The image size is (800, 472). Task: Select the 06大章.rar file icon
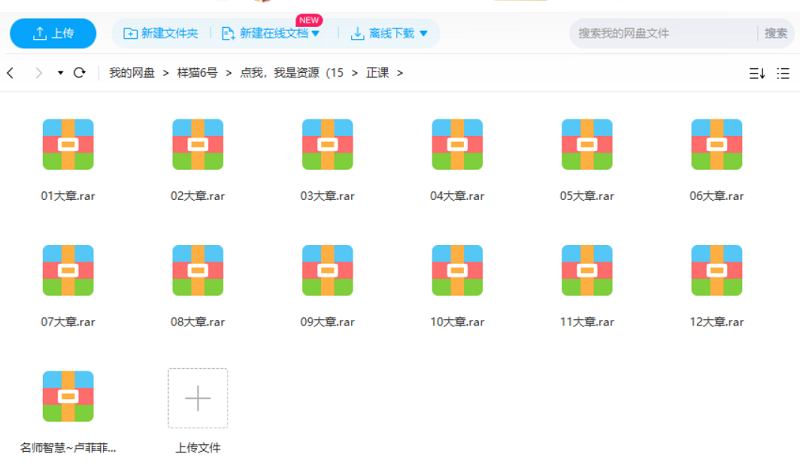(x=716, y=145)
